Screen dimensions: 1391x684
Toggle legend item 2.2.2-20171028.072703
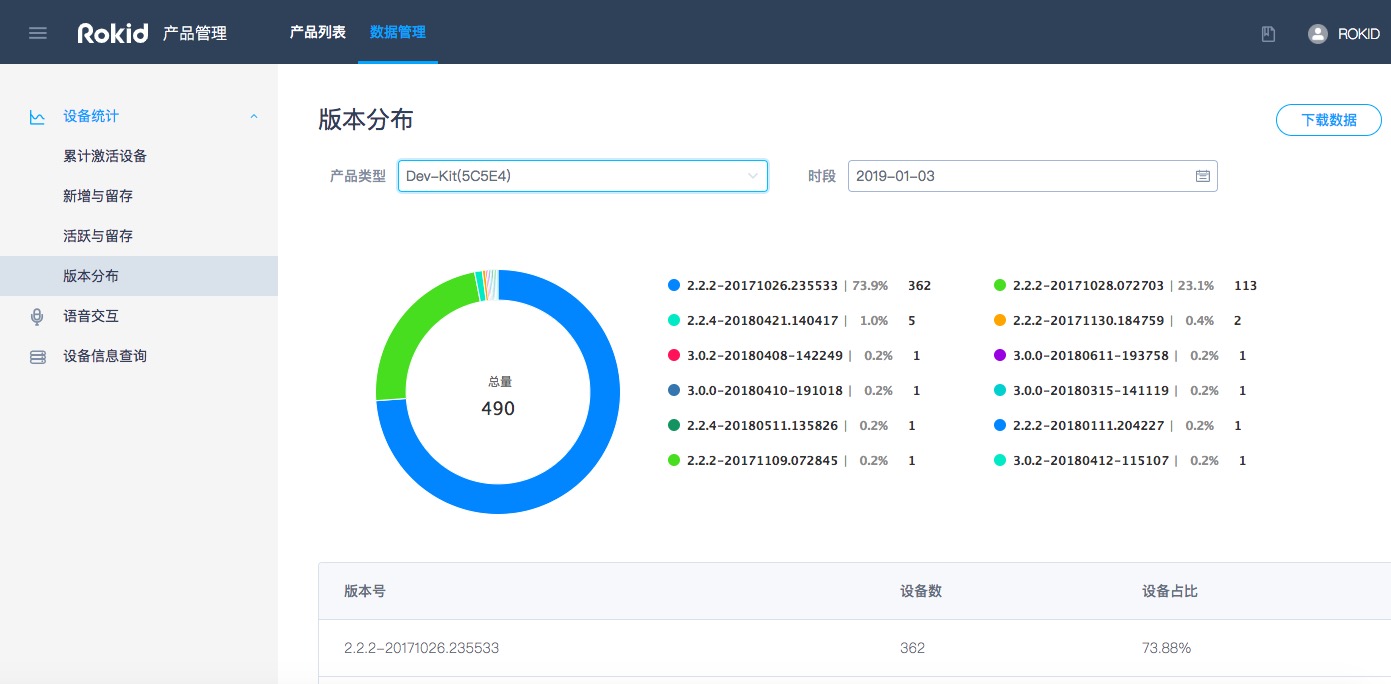pos(1087,286)
